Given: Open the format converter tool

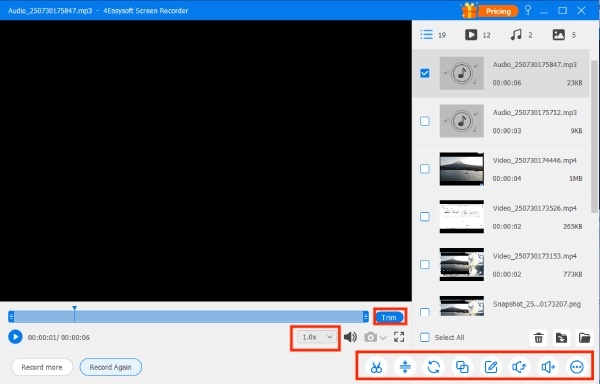Looking at the screenshot, I should (x=434, y=367).
